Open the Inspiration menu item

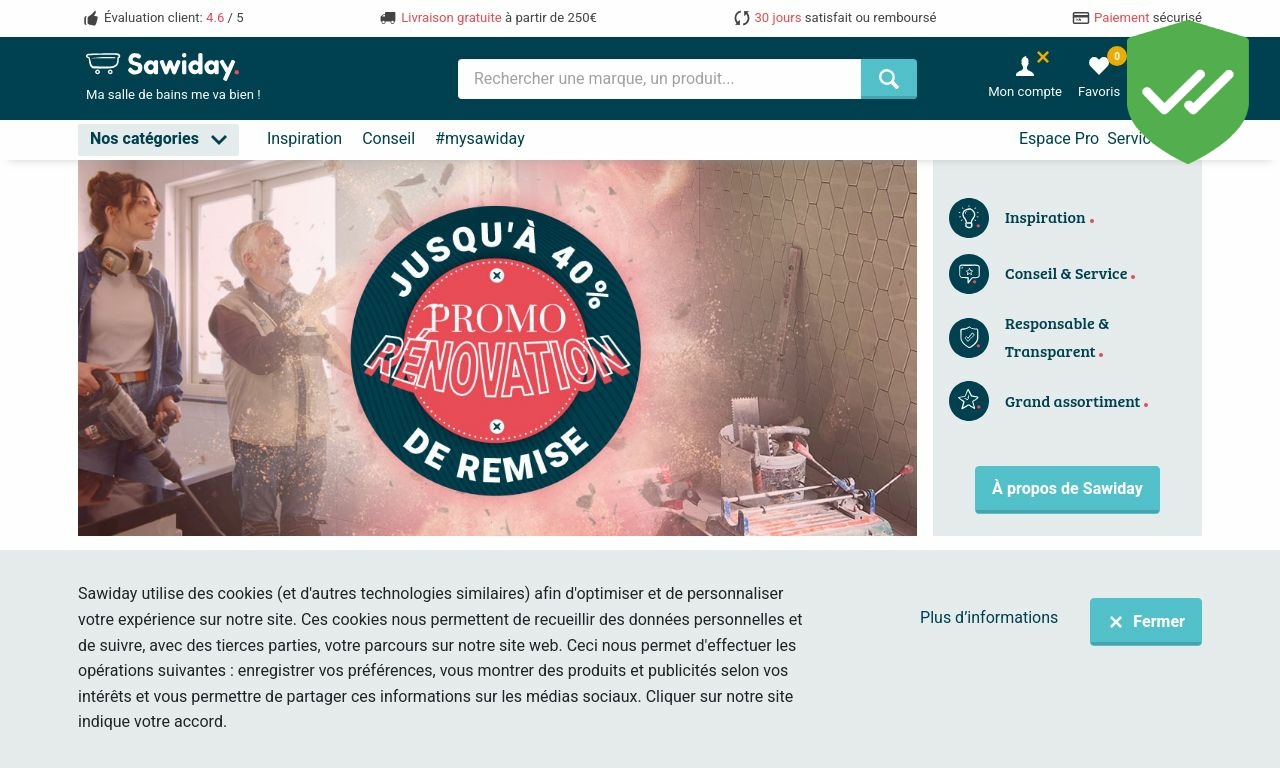[304, 139]
